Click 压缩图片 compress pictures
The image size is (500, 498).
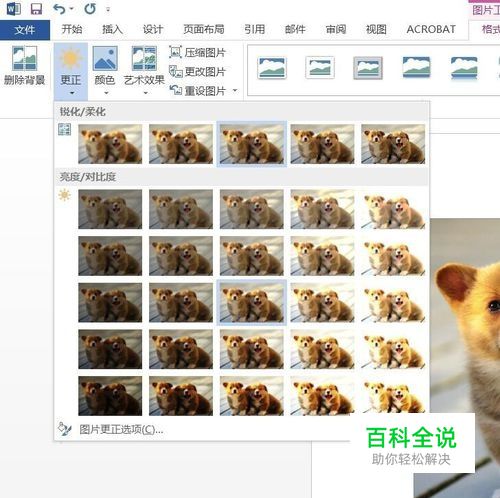(x=197, y=52)
